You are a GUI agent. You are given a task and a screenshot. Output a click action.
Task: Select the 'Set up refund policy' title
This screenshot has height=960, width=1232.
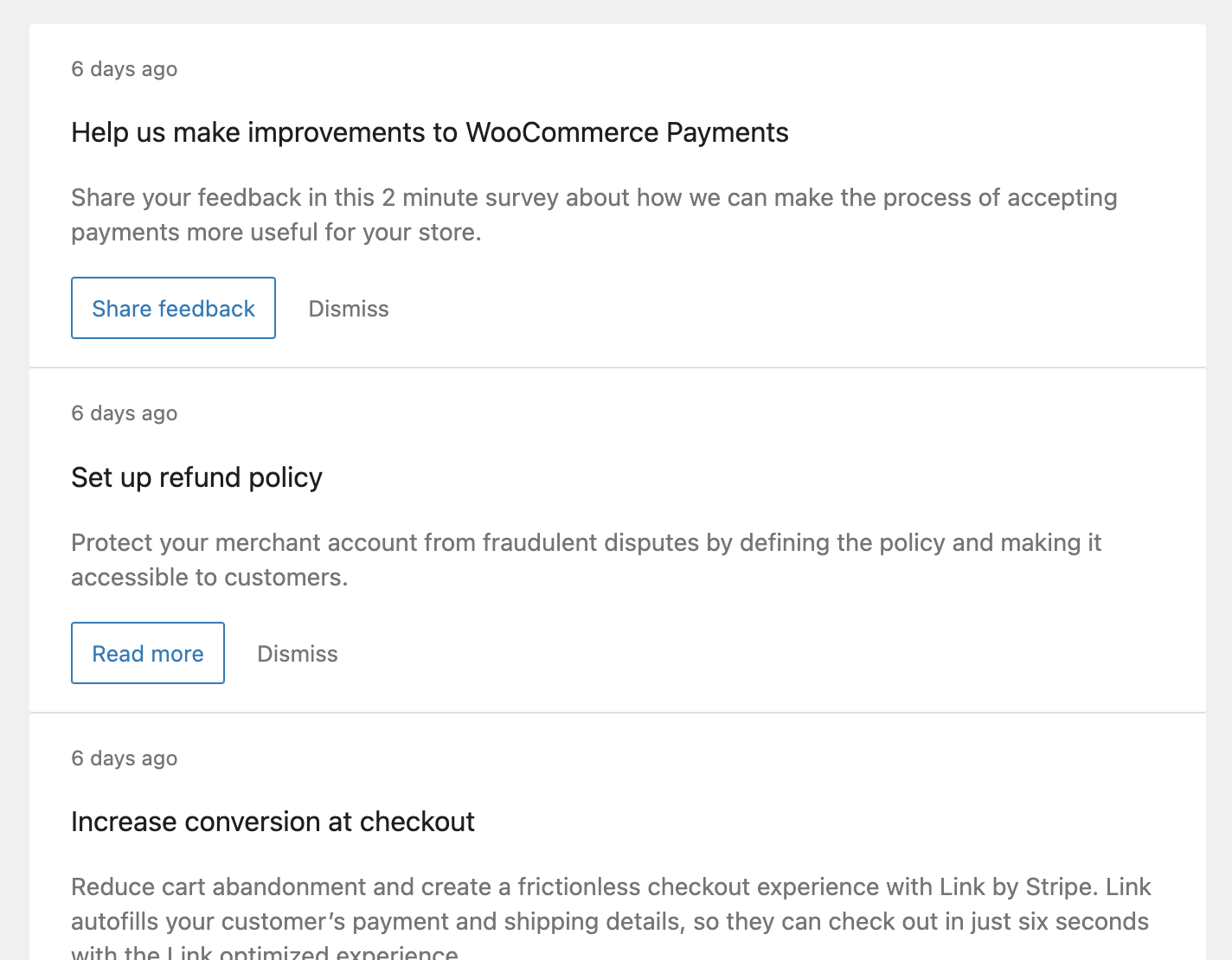pyautogui.click(x=196, y=477)
